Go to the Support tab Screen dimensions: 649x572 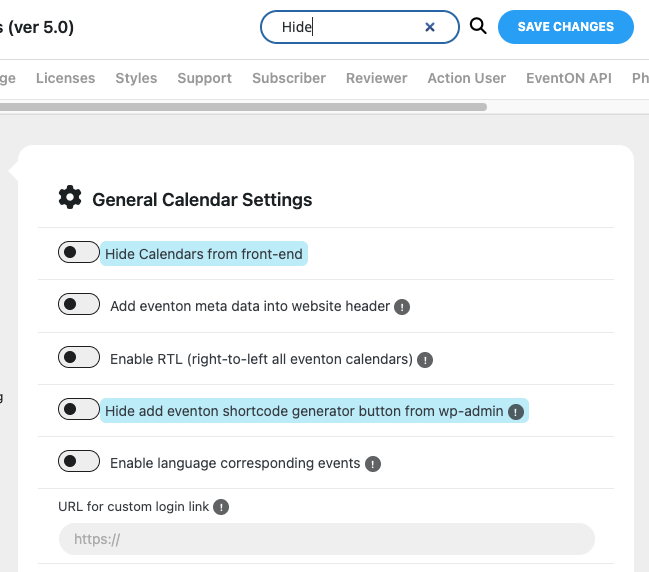coord(204,78)
